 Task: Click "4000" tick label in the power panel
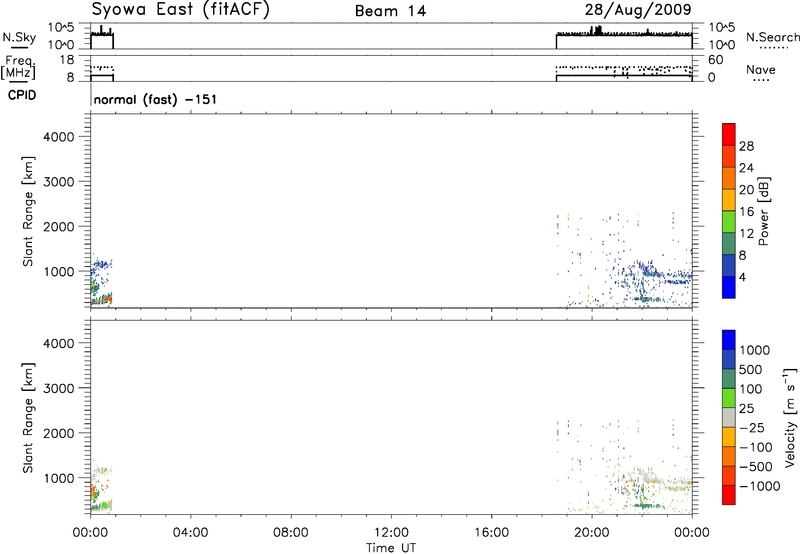click(x=59, y=137)
